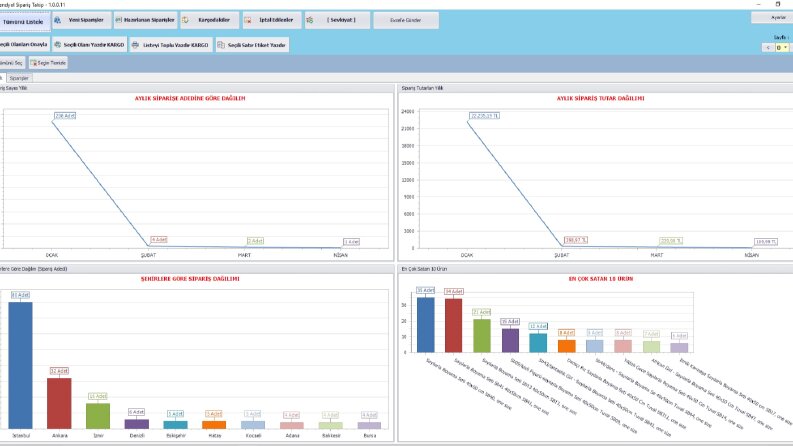Click Listeyi Toplu Yazdır KARGO printer button
The height and width of the screenshot is (446, 793).
click(171, 45)
